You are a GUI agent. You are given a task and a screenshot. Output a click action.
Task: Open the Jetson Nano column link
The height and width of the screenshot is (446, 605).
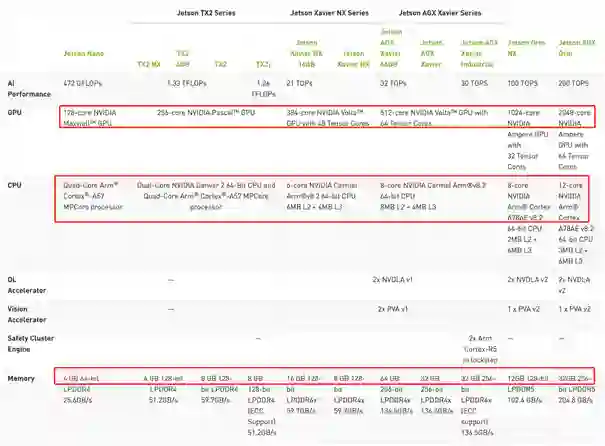84,54
